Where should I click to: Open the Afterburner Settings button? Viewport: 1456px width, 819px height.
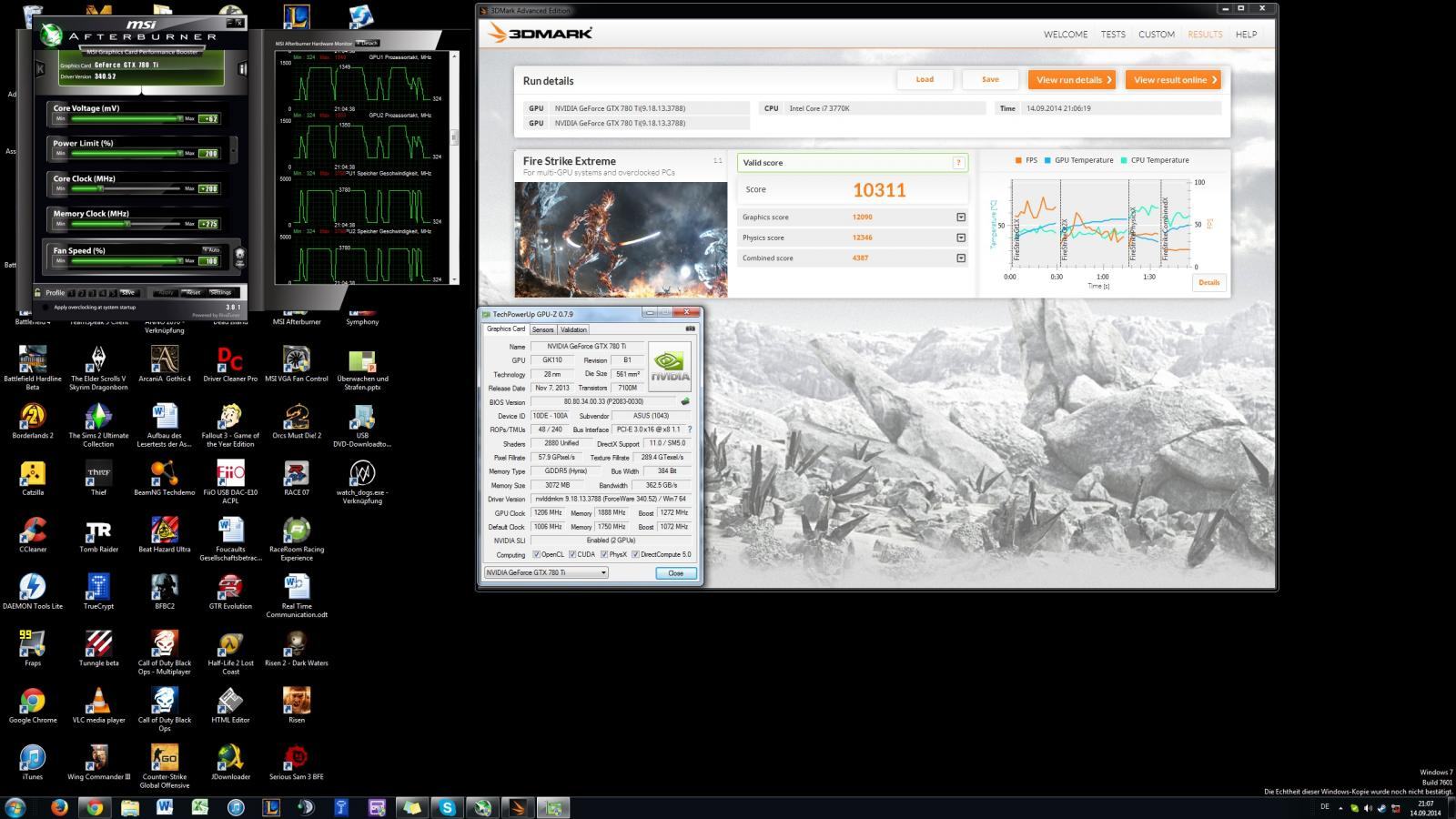(x=220, y=293)
